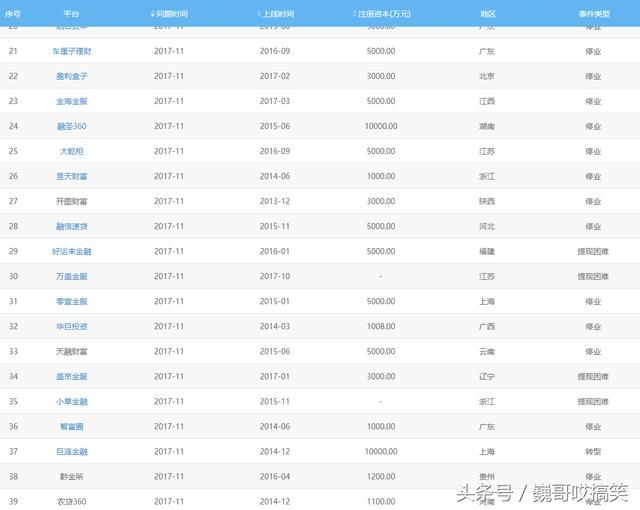The width and height of the screenshot is (640, 510).
Task: Select the 黔金所 cell in row 38
Action: point(71,477)
